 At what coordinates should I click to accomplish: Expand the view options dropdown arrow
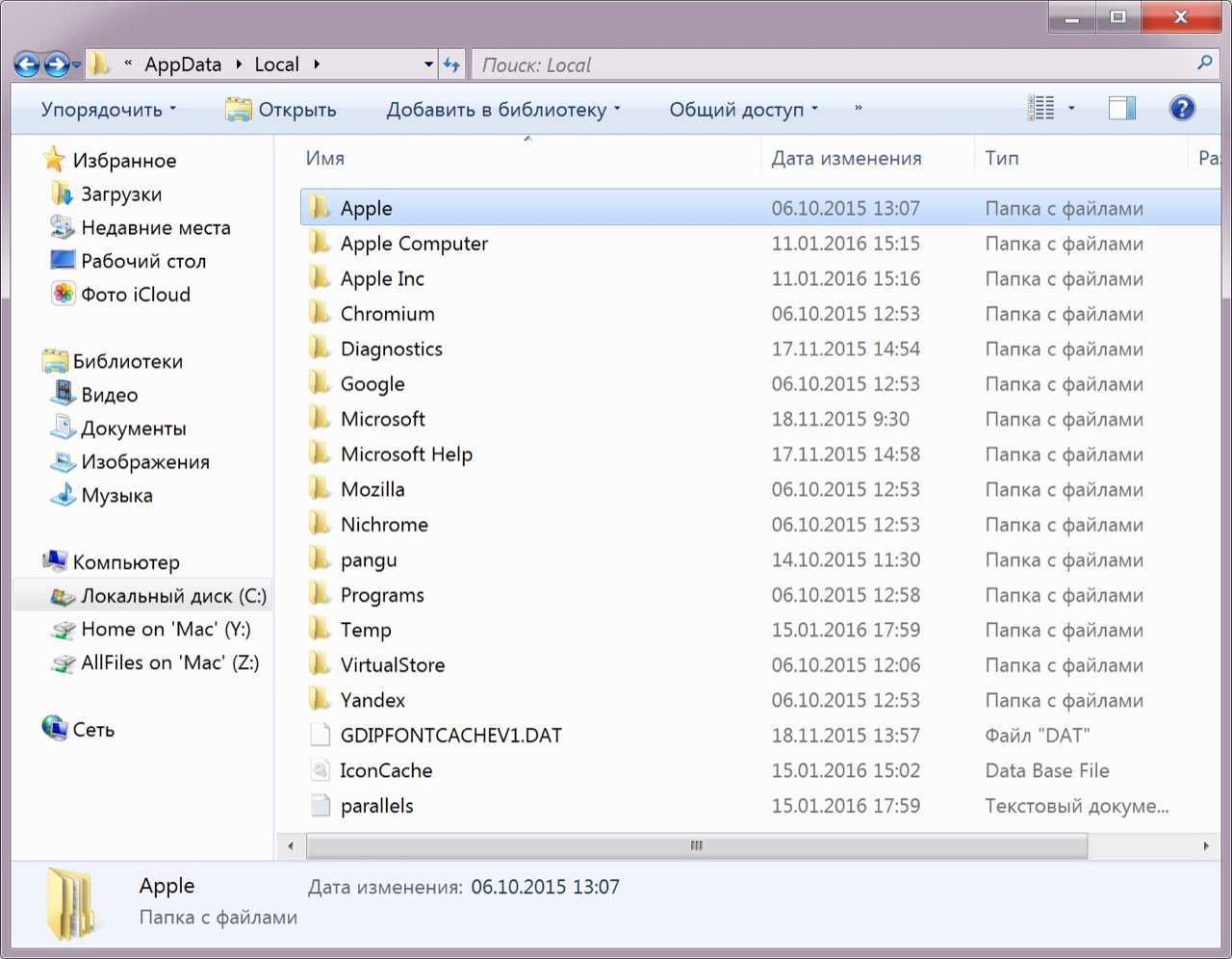(x=1071, y=108)
